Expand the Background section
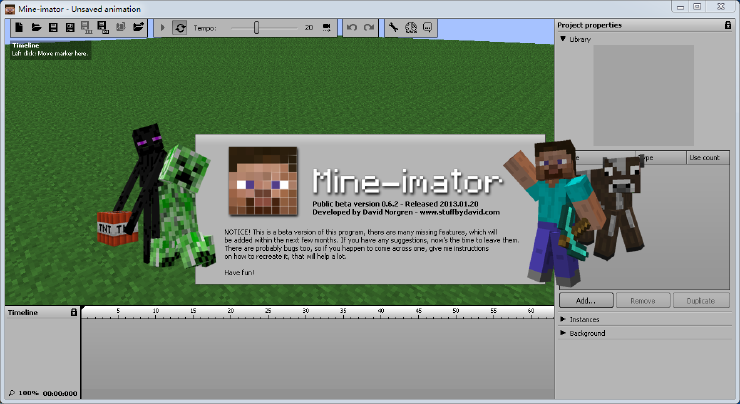The image size is (740, 404). pyautogui.click(x=563, y=333)
